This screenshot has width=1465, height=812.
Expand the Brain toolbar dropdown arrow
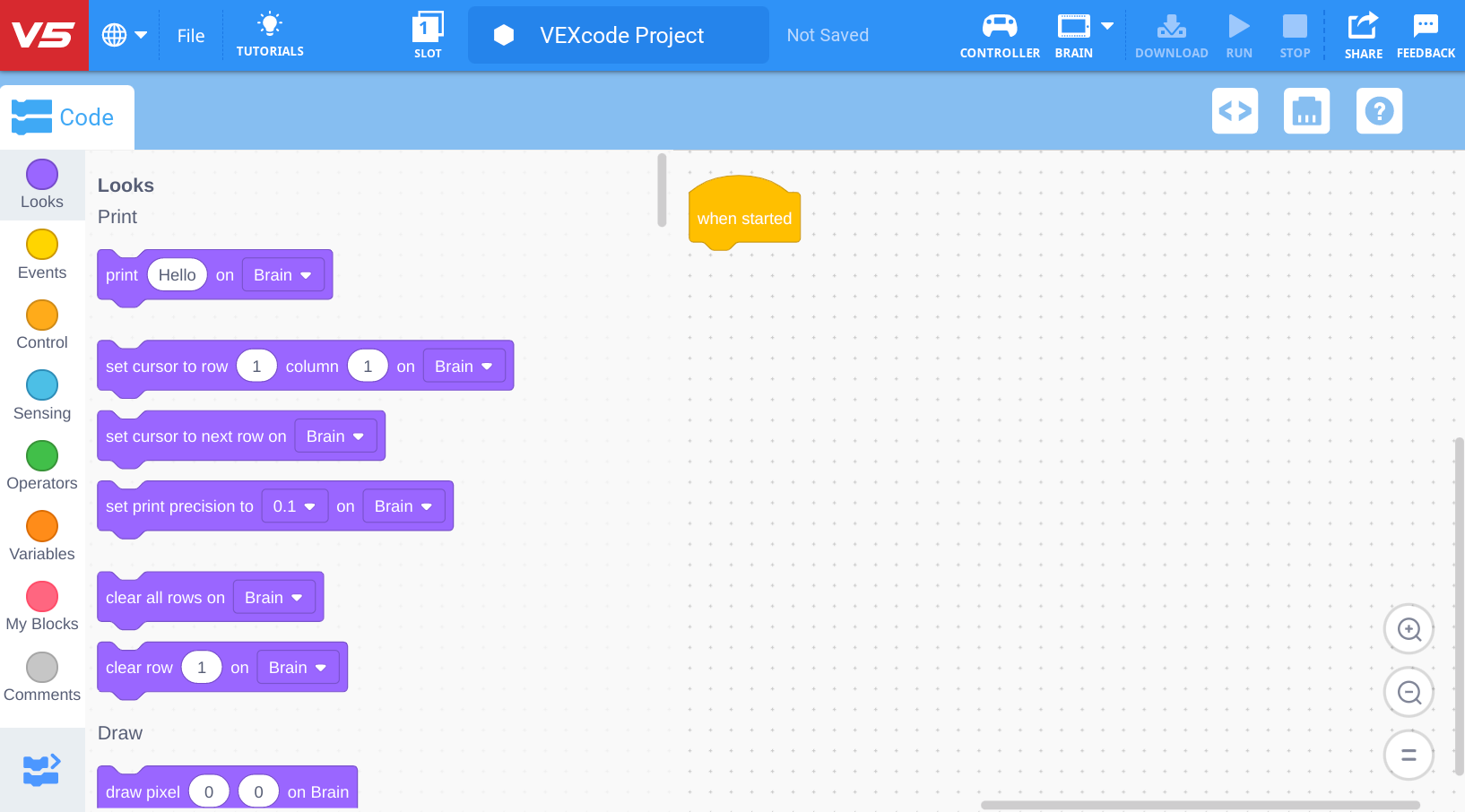(x=1106, y=27)
